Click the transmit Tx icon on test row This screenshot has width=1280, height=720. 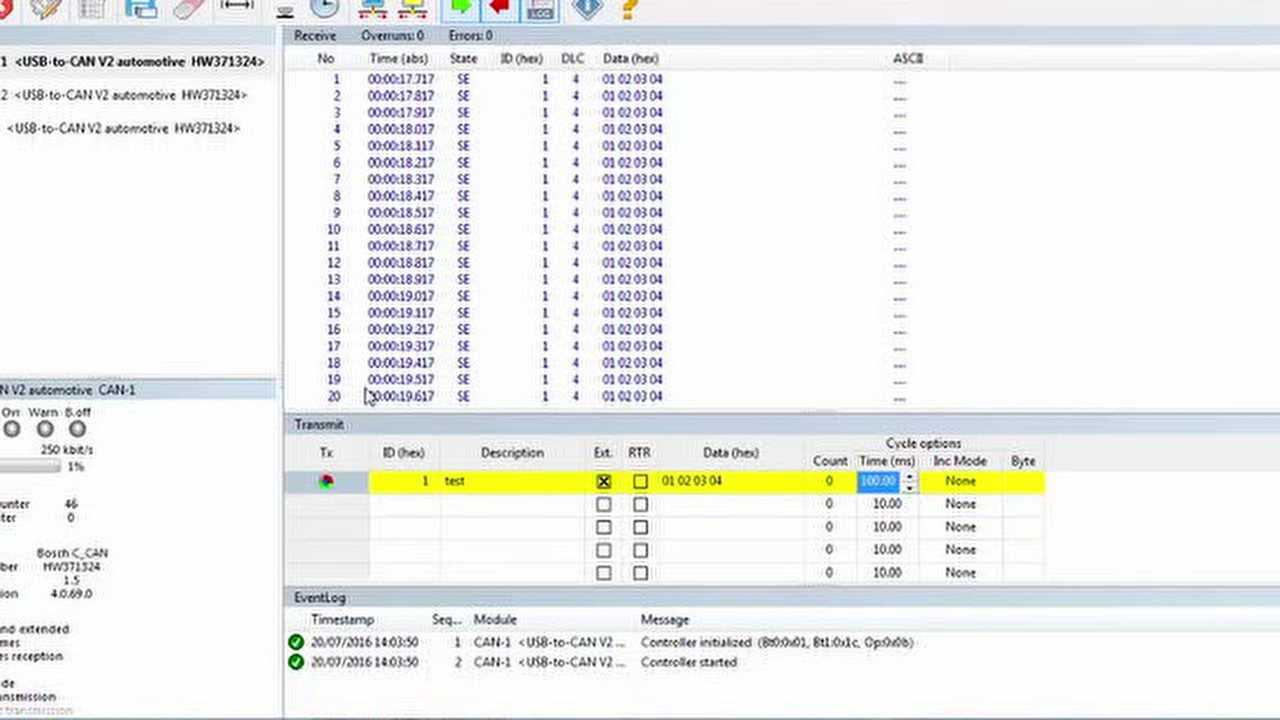[325, 481]
